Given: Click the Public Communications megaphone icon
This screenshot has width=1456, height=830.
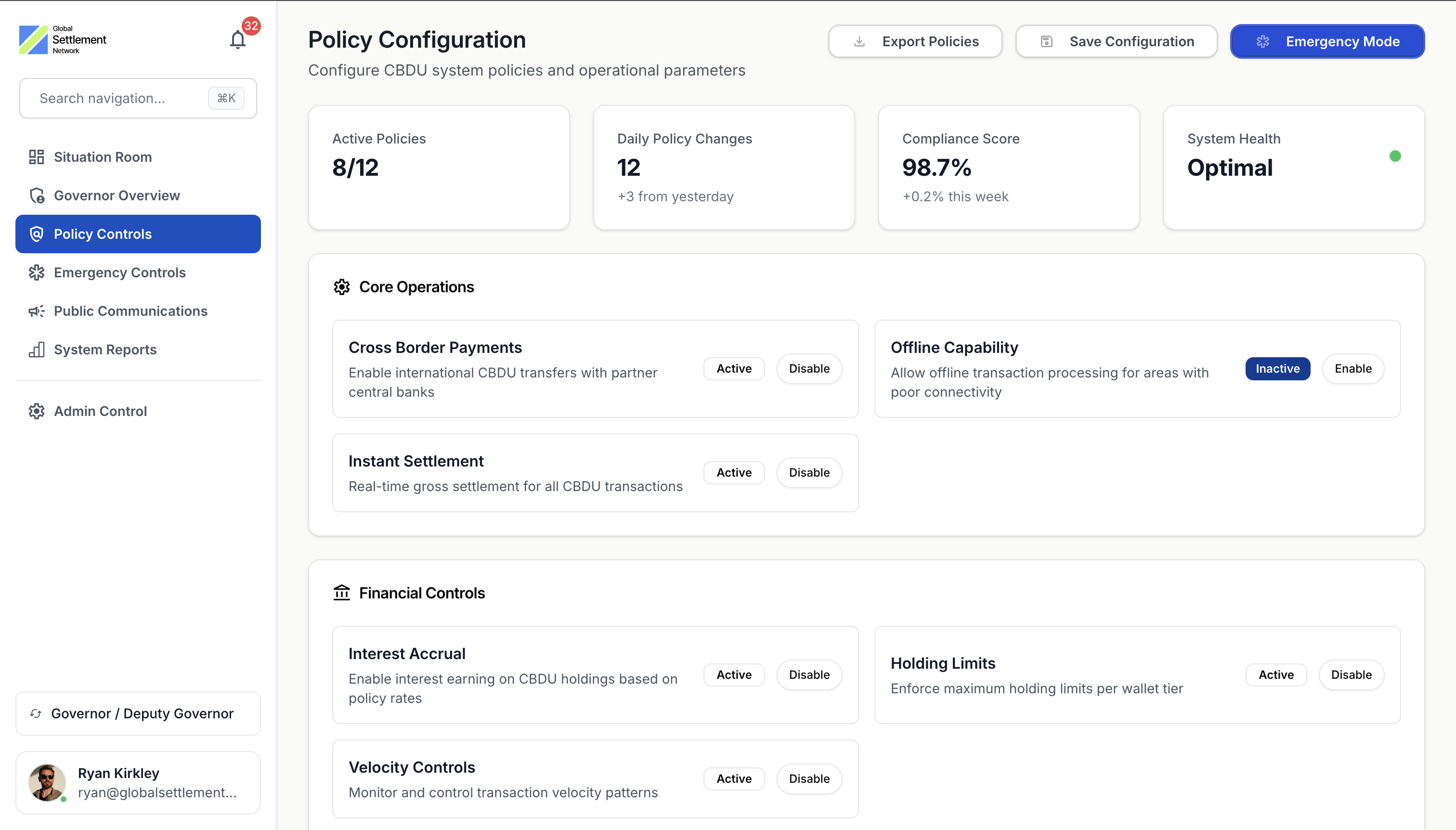Looking at the screenshot, I should [36, 311].
